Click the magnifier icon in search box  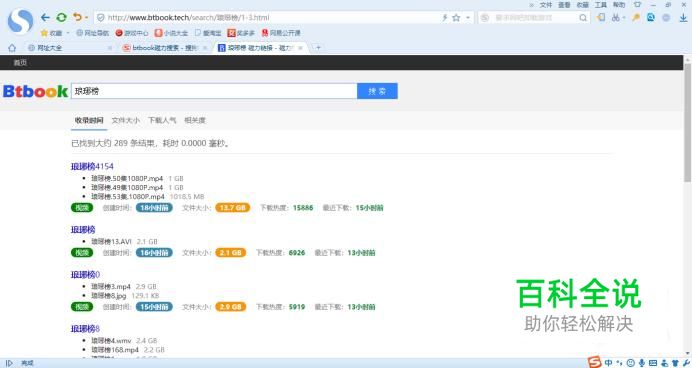coord(583,18)
